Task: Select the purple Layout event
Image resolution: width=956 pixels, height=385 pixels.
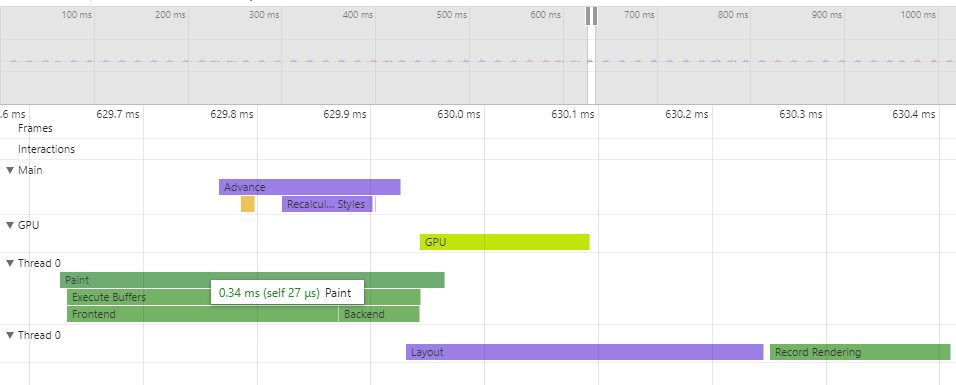Action: tap(585, 352)
